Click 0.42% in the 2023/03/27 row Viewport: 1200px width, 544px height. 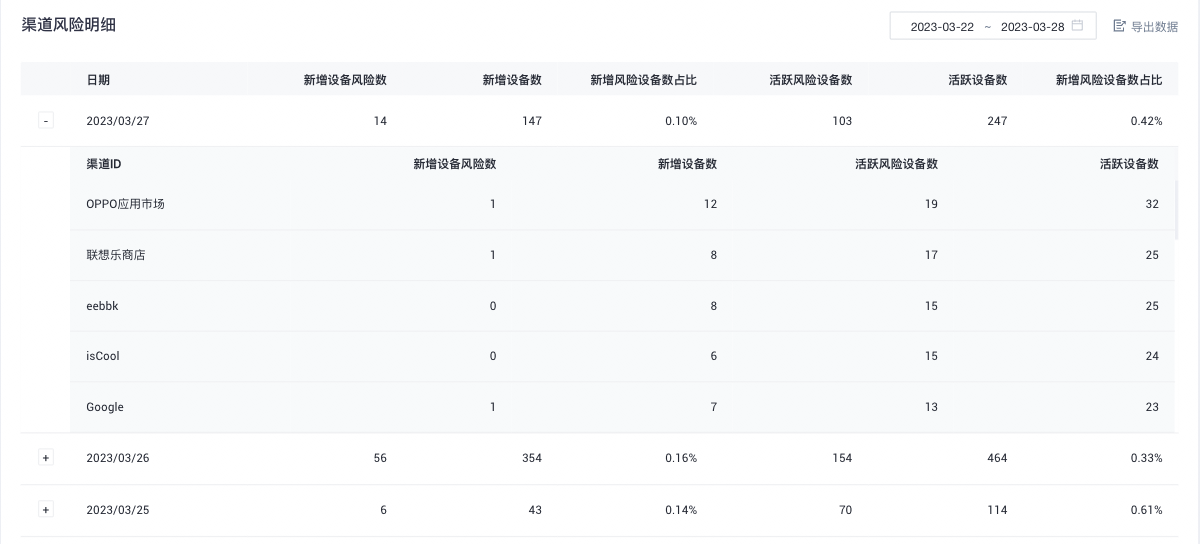pyautogui.click(x=1146, y=121)
